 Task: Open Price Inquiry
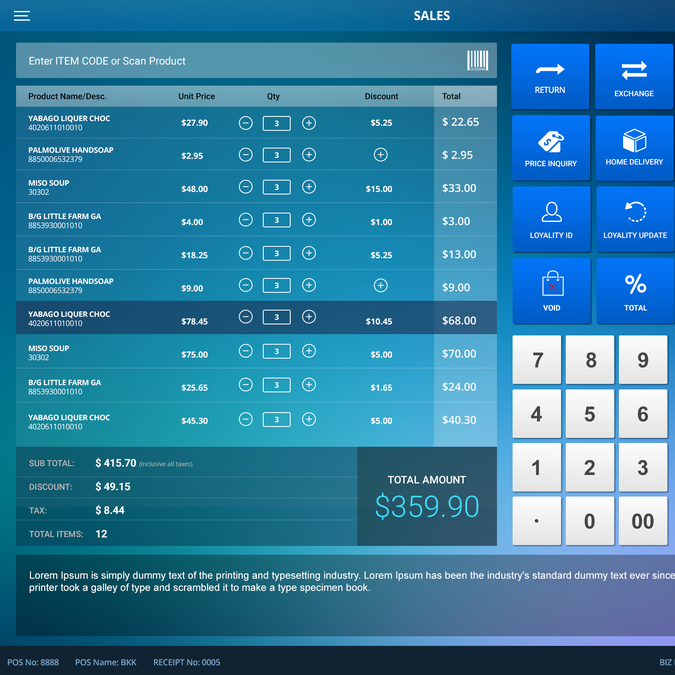(x=550, y=148)
